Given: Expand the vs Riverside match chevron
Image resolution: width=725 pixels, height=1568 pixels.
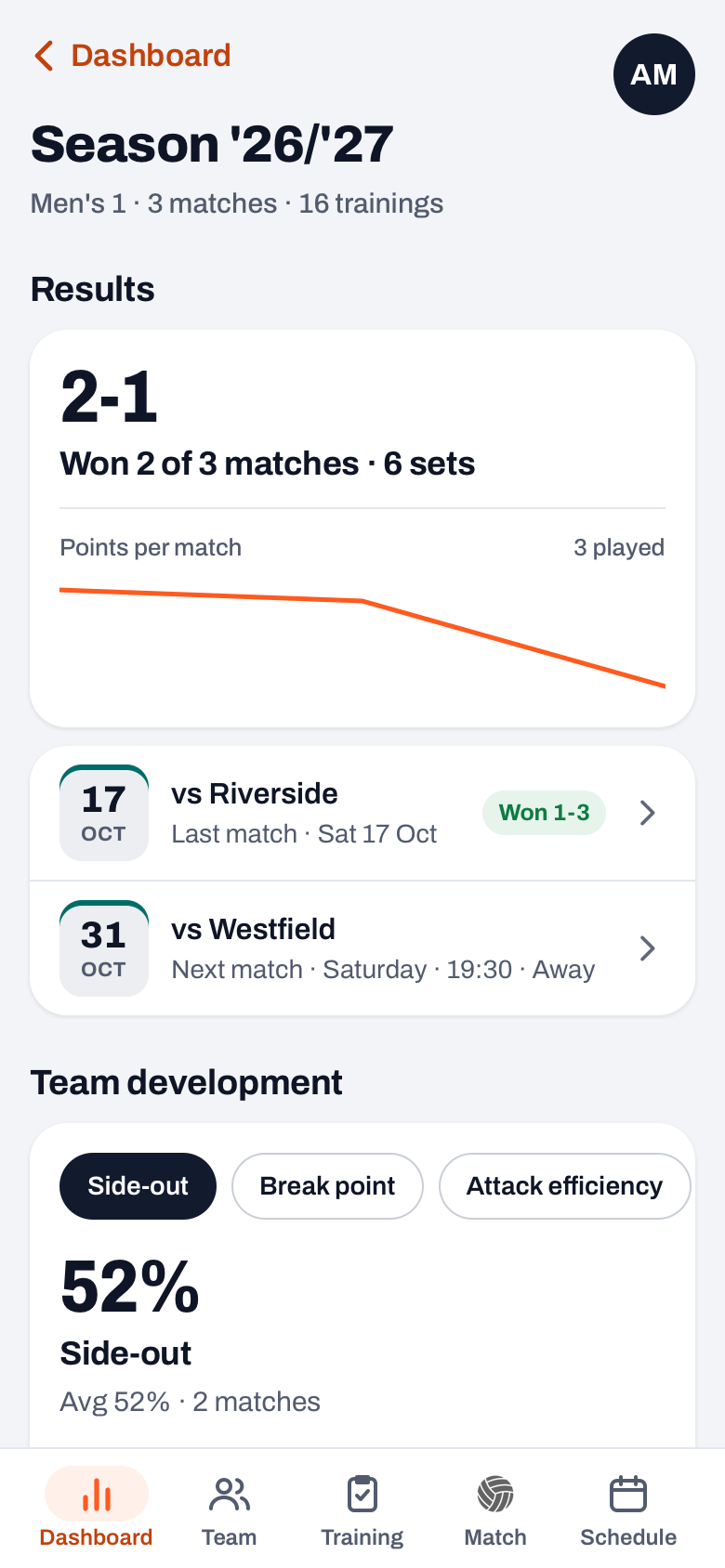Looking at the screenshot, I should (648, 813).
